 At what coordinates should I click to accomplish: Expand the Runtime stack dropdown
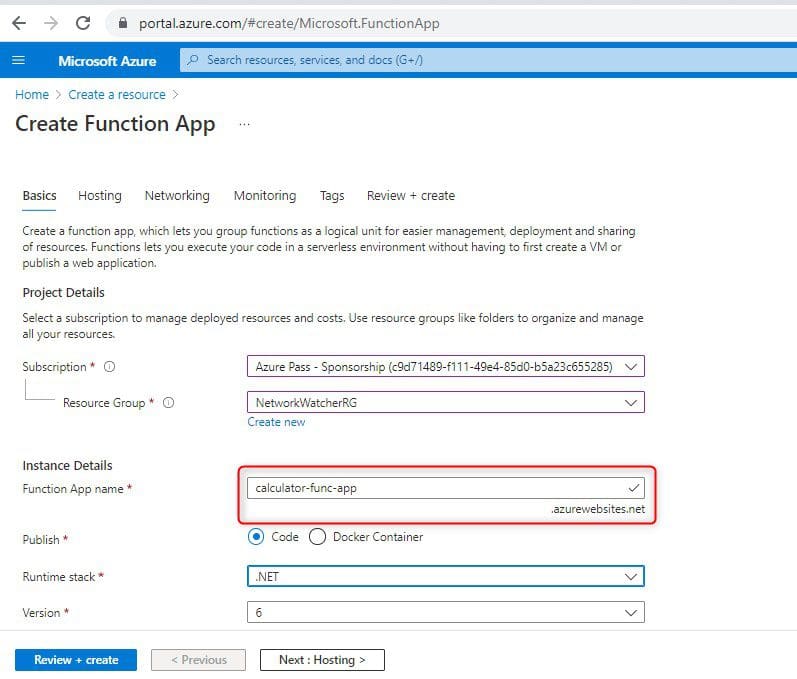click(x=446, y=576)
